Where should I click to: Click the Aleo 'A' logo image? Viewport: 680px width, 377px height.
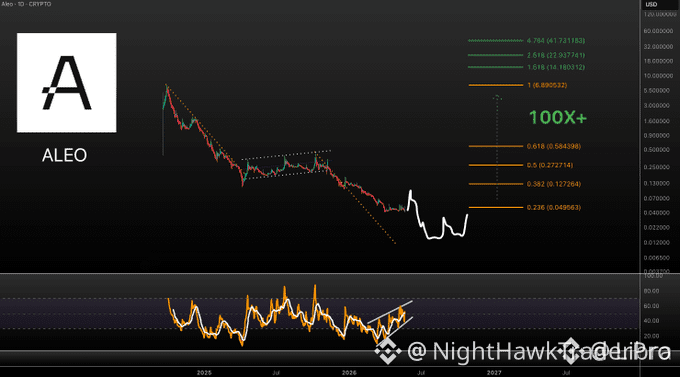pos(66,82)
